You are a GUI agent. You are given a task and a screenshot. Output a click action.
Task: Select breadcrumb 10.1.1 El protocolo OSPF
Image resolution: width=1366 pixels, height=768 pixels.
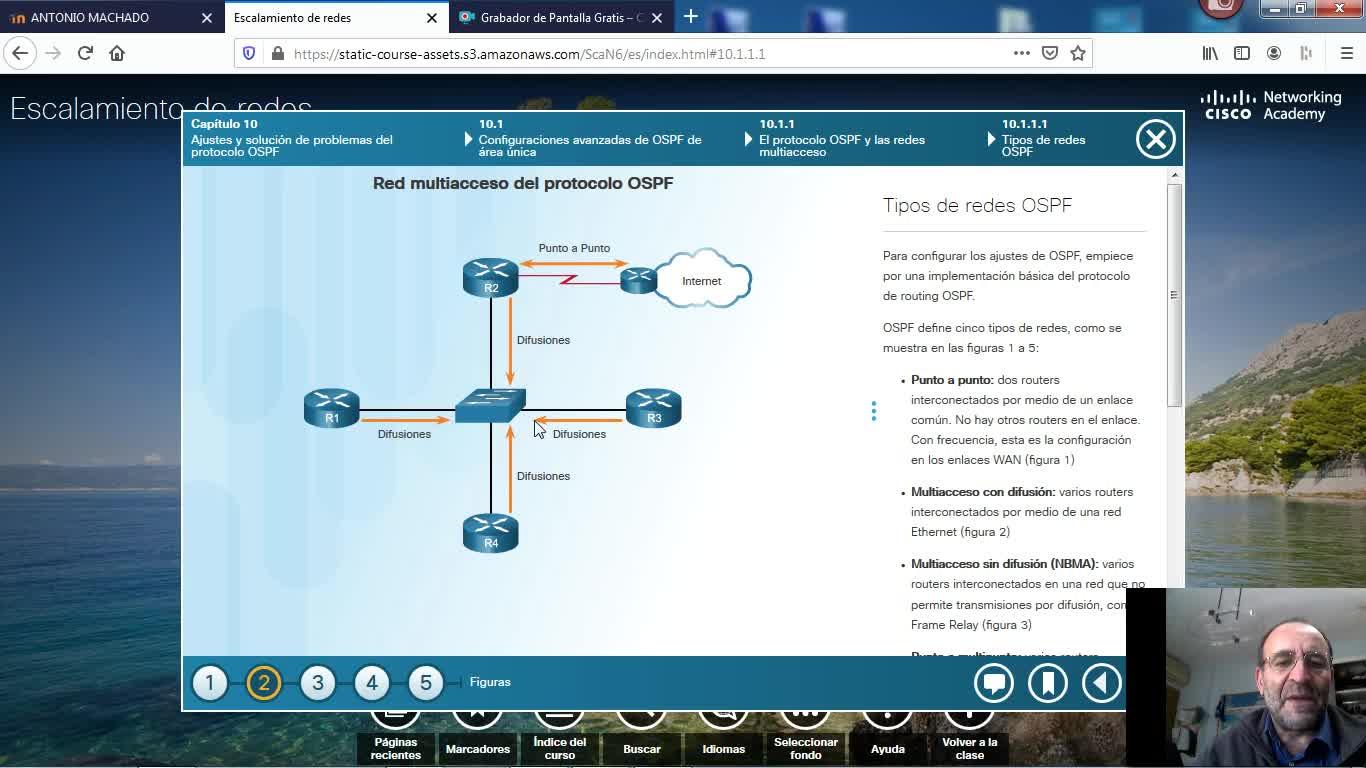point(842,139)
